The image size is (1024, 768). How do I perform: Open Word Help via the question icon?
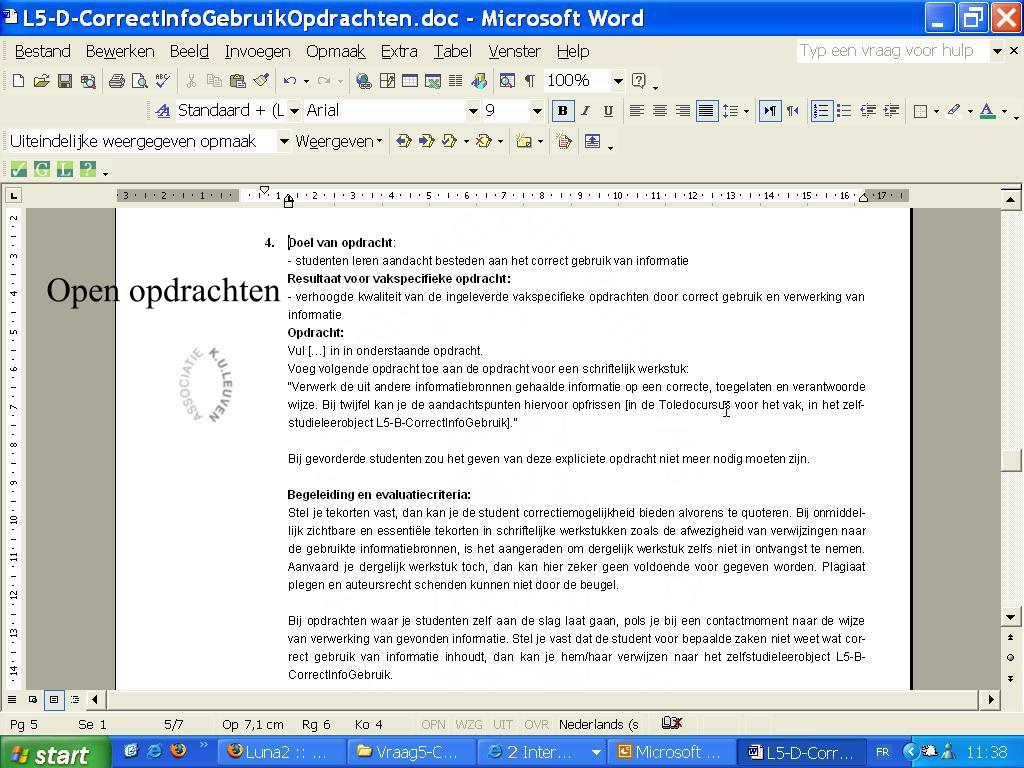click(639, 81)
